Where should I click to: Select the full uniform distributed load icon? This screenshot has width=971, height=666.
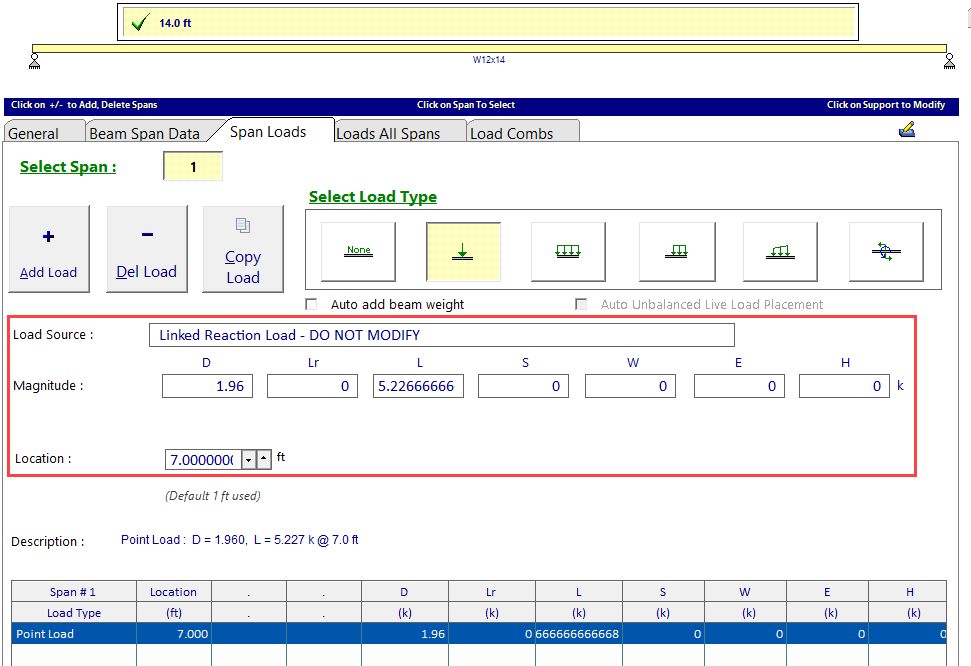568,252
